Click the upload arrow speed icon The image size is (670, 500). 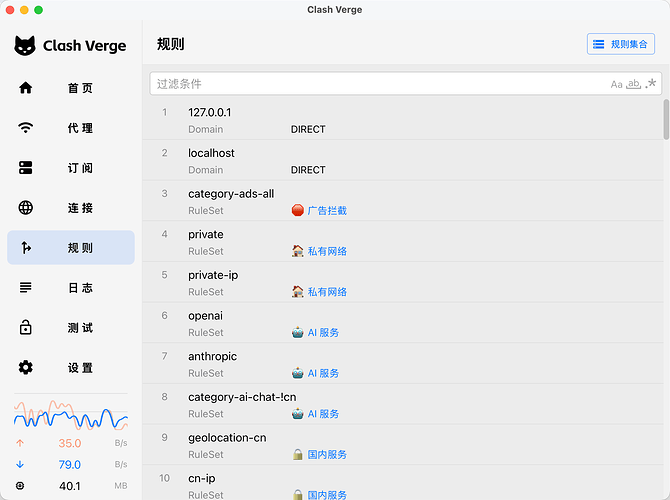pyautogui.click(x=20, y=443)
